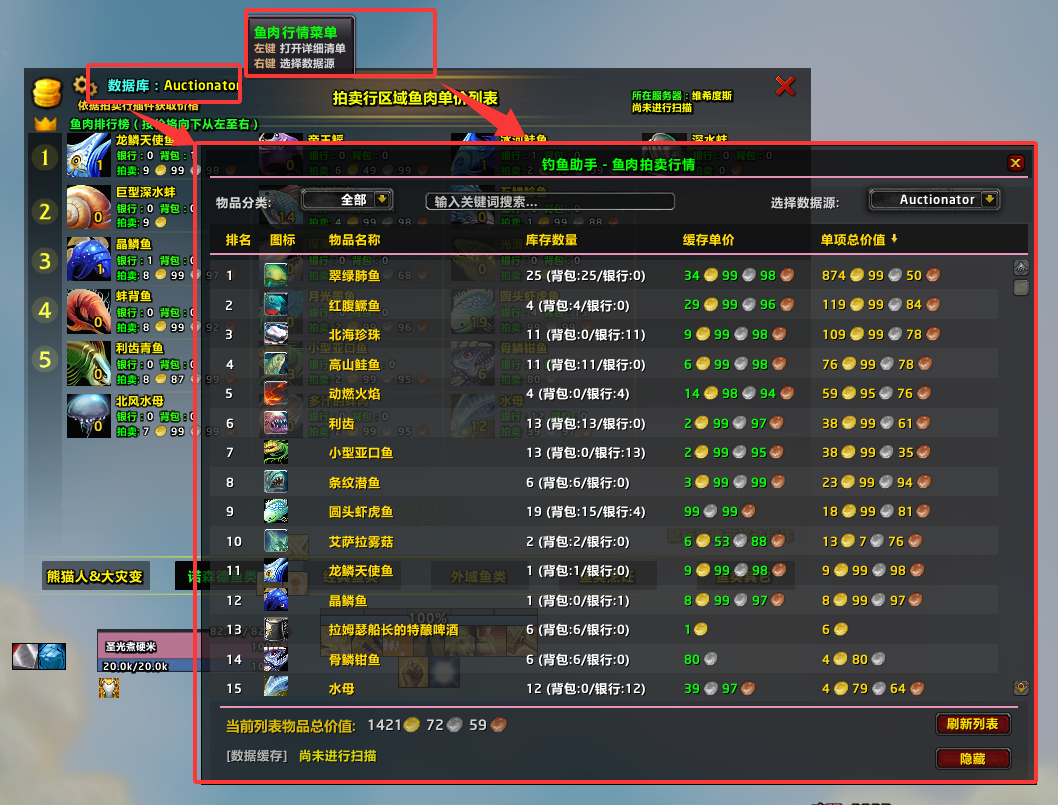Viewport: 1058px width, 805px height.
Task: Sort by 缓存单价 column header
Action: point(708,240)
